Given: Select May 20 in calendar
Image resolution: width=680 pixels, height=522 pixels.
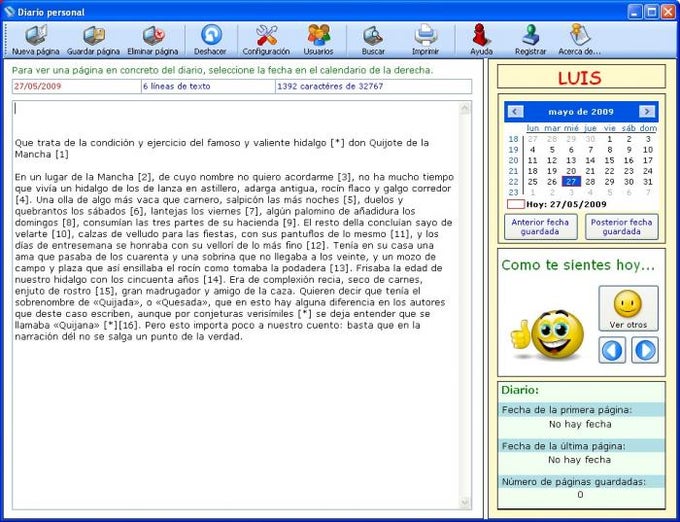Looking at the screenshot, I should click(571, 171).
